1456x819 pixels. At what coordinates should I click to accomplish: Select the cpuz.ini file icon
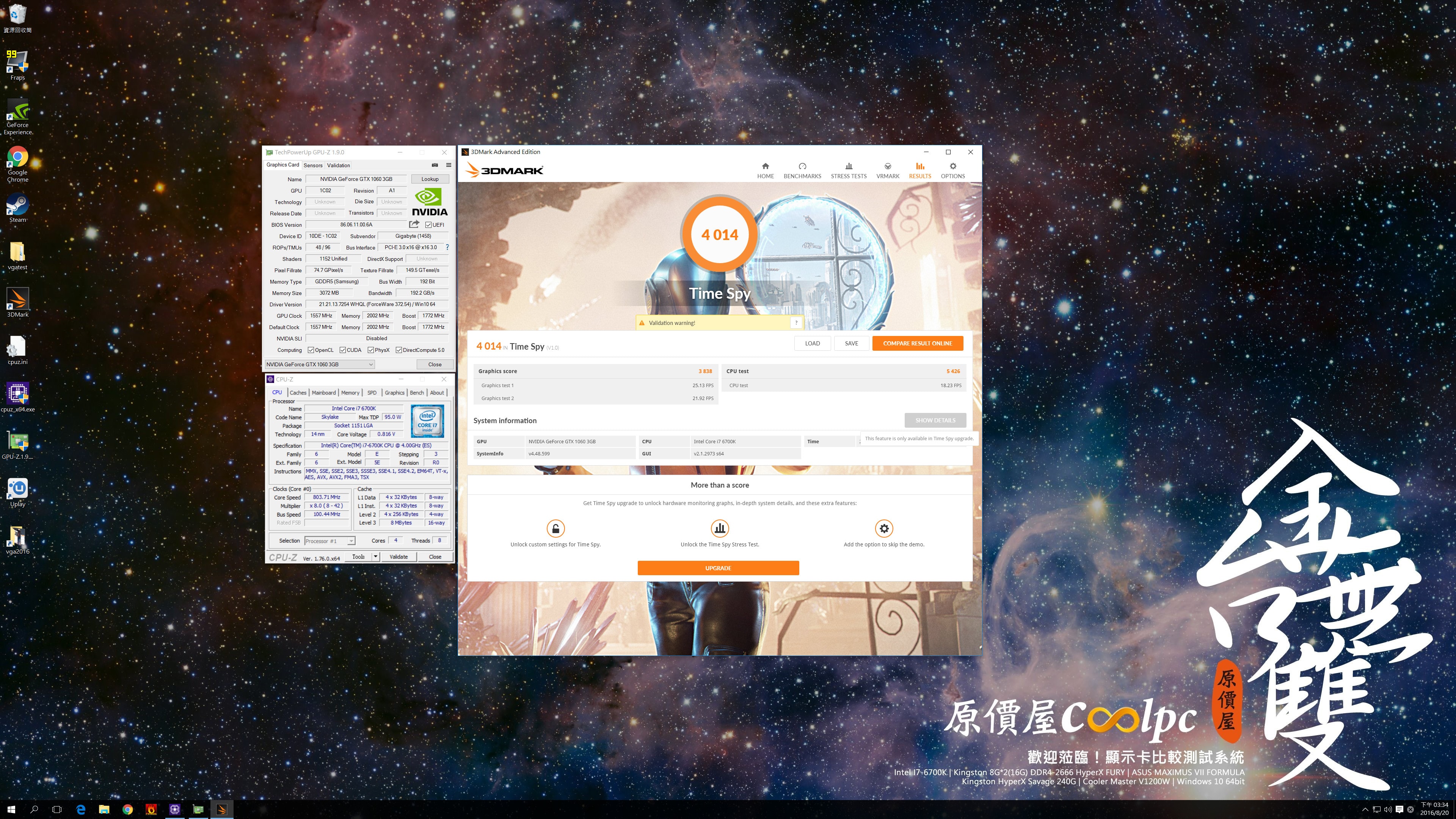[x=17, y=350]
